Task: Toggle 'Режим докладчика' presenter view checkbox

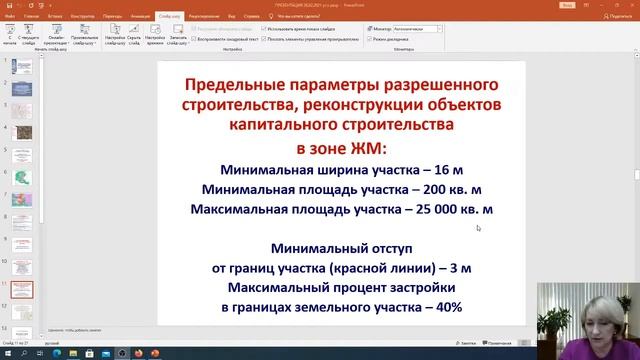Action: [369, 39]
